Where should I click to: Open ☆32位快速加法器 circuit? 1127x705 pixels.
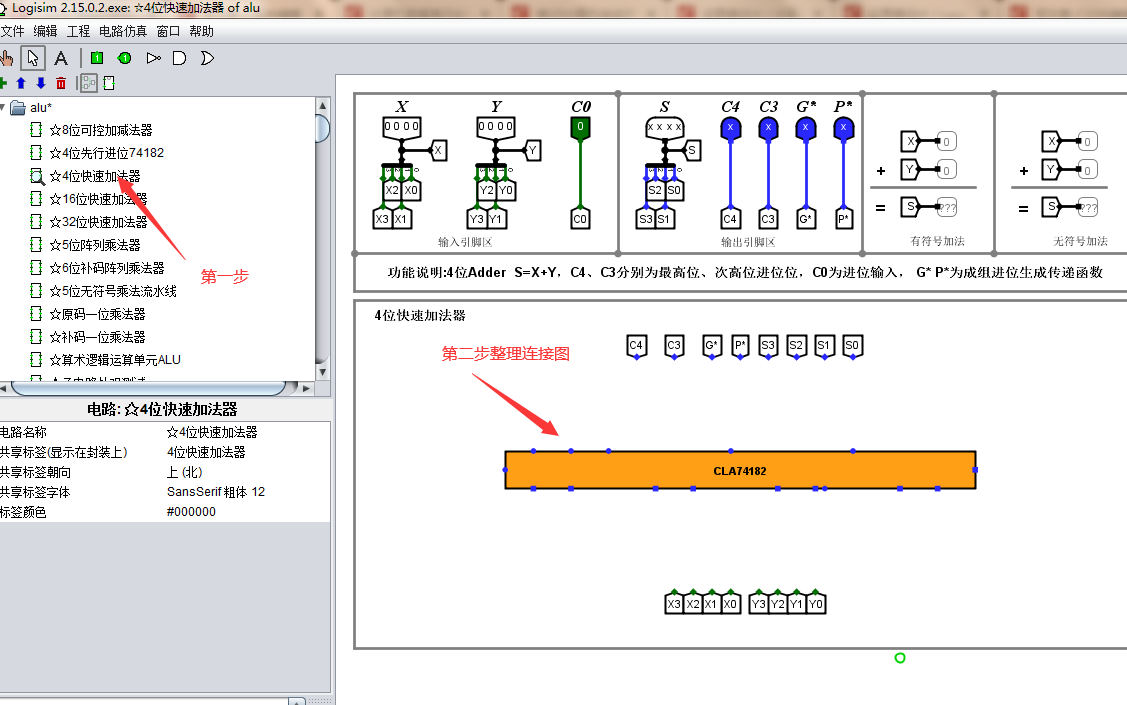pyautogui.click(x=98, y=222)
